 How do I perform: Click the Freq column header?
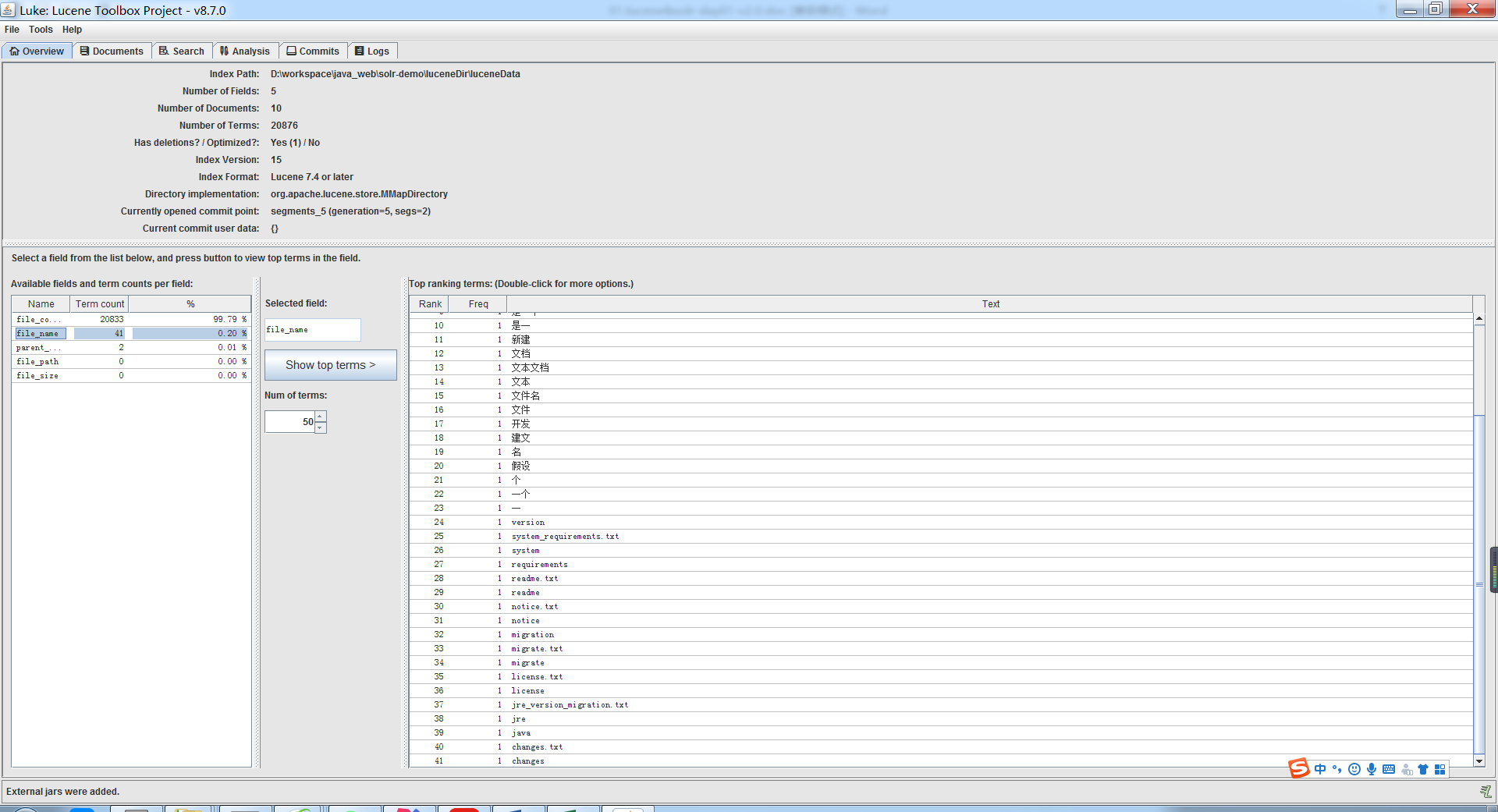pyautogui.click(x=478, y=304)
